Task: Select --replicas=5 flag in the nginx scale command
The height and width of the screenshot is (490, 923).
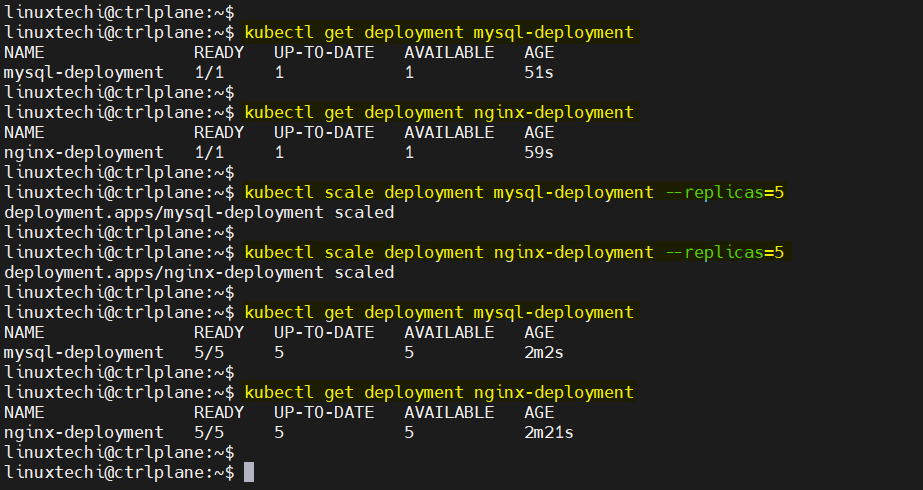Action: (725, 253)
